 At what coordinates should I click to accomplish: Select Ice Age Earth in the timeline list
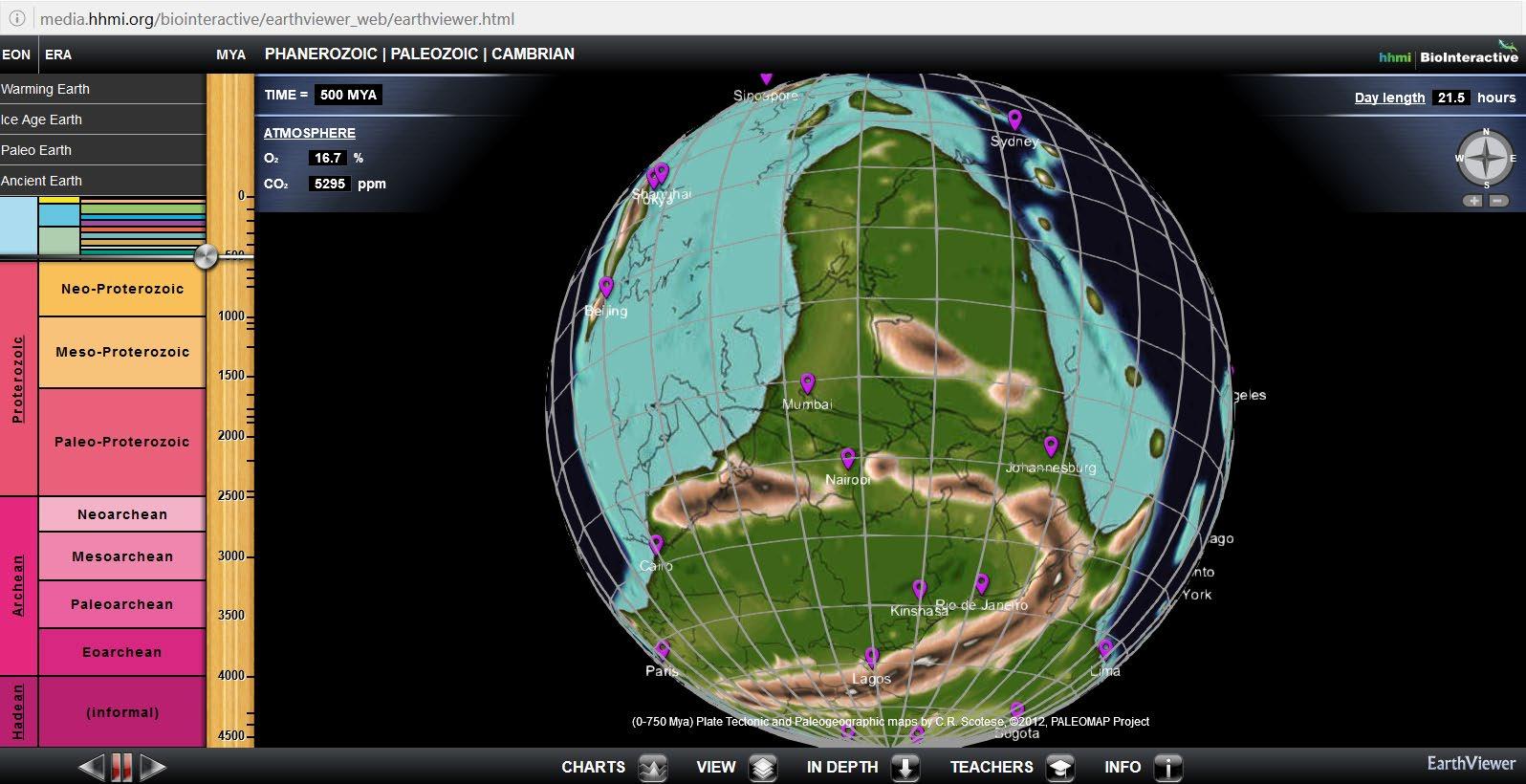click(x=102, y=120)
